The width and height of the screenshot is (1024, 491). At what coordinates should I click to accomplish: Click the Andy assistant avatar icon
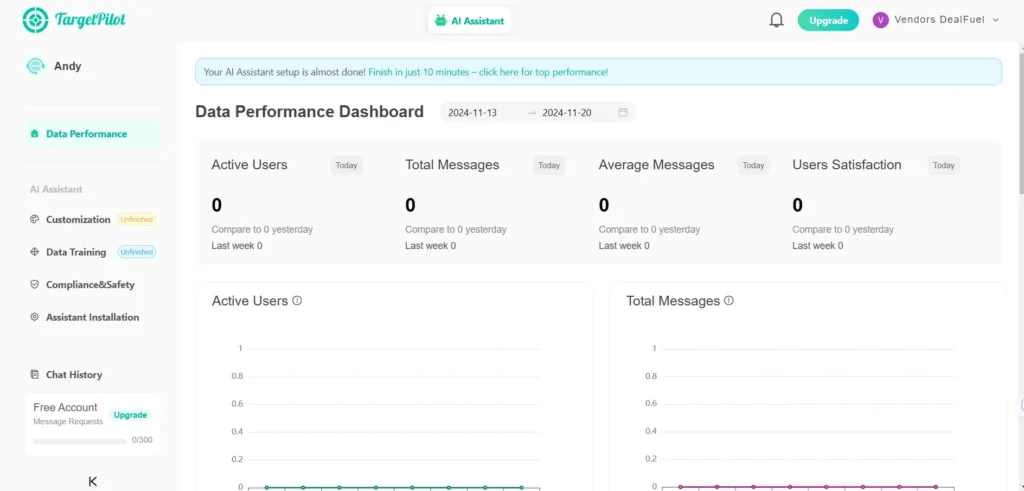[x=36, y=66]
